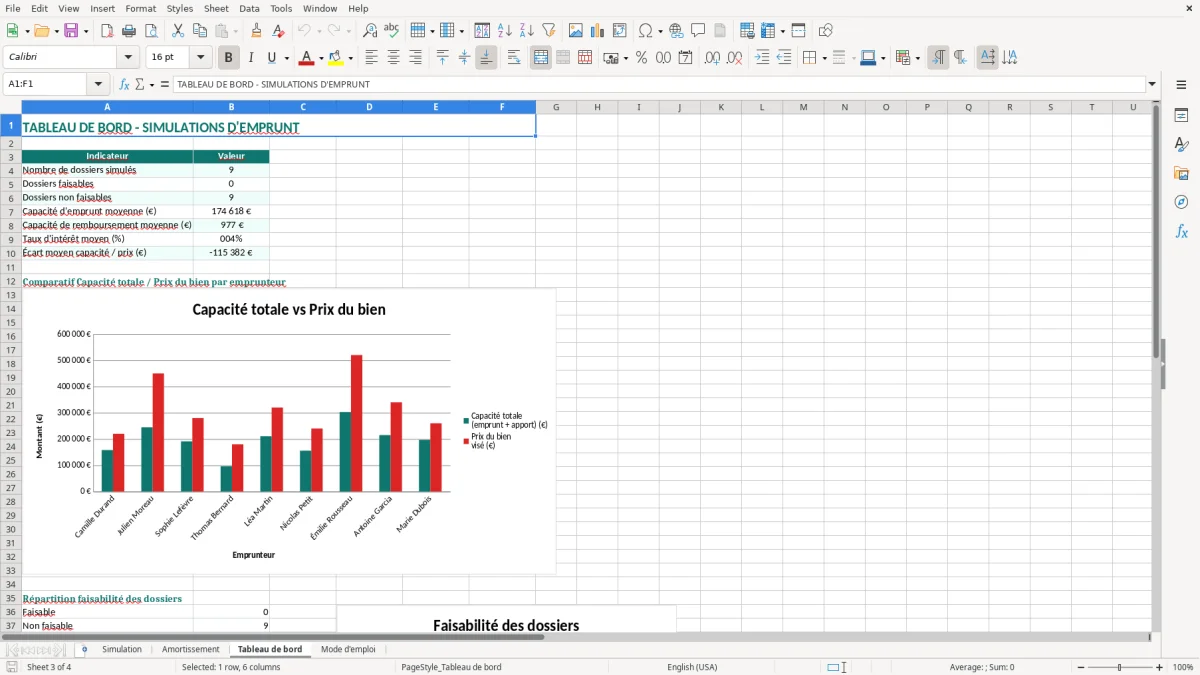
Task: Increase indent of cell content
Action: (x=762, y=58)
